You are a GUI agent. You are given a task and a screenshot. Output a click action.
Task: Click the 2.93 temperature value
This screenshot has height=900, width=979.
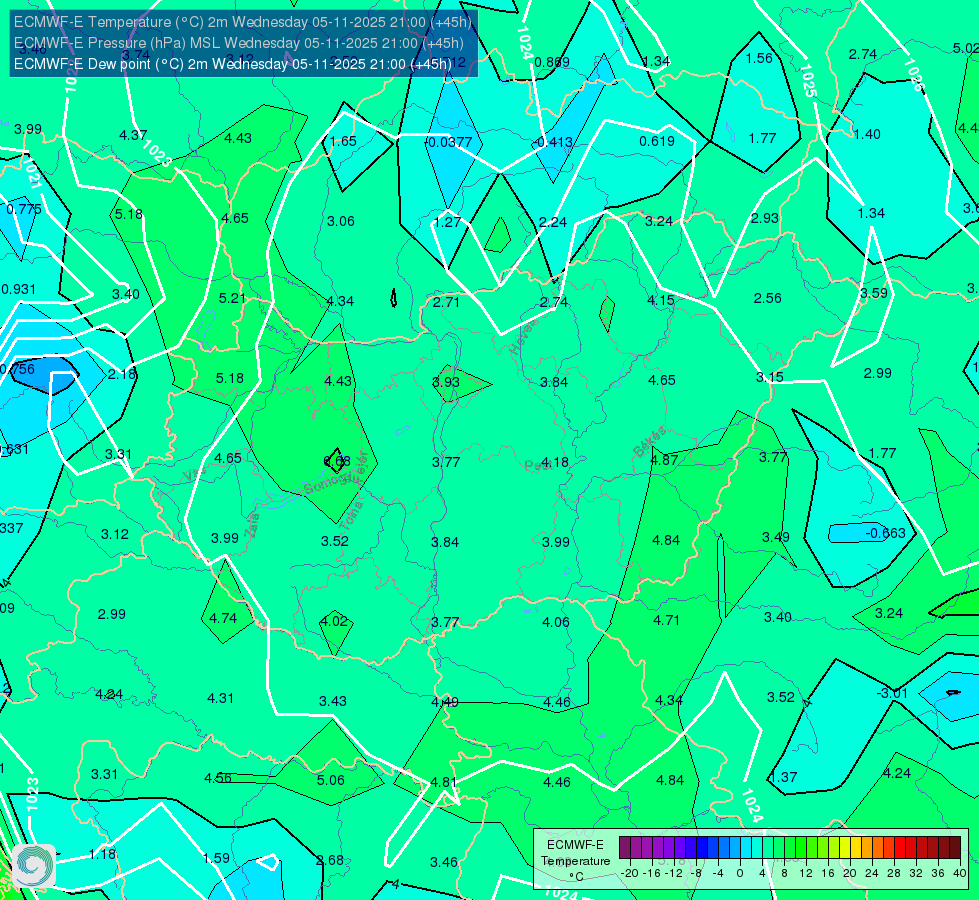765,219
